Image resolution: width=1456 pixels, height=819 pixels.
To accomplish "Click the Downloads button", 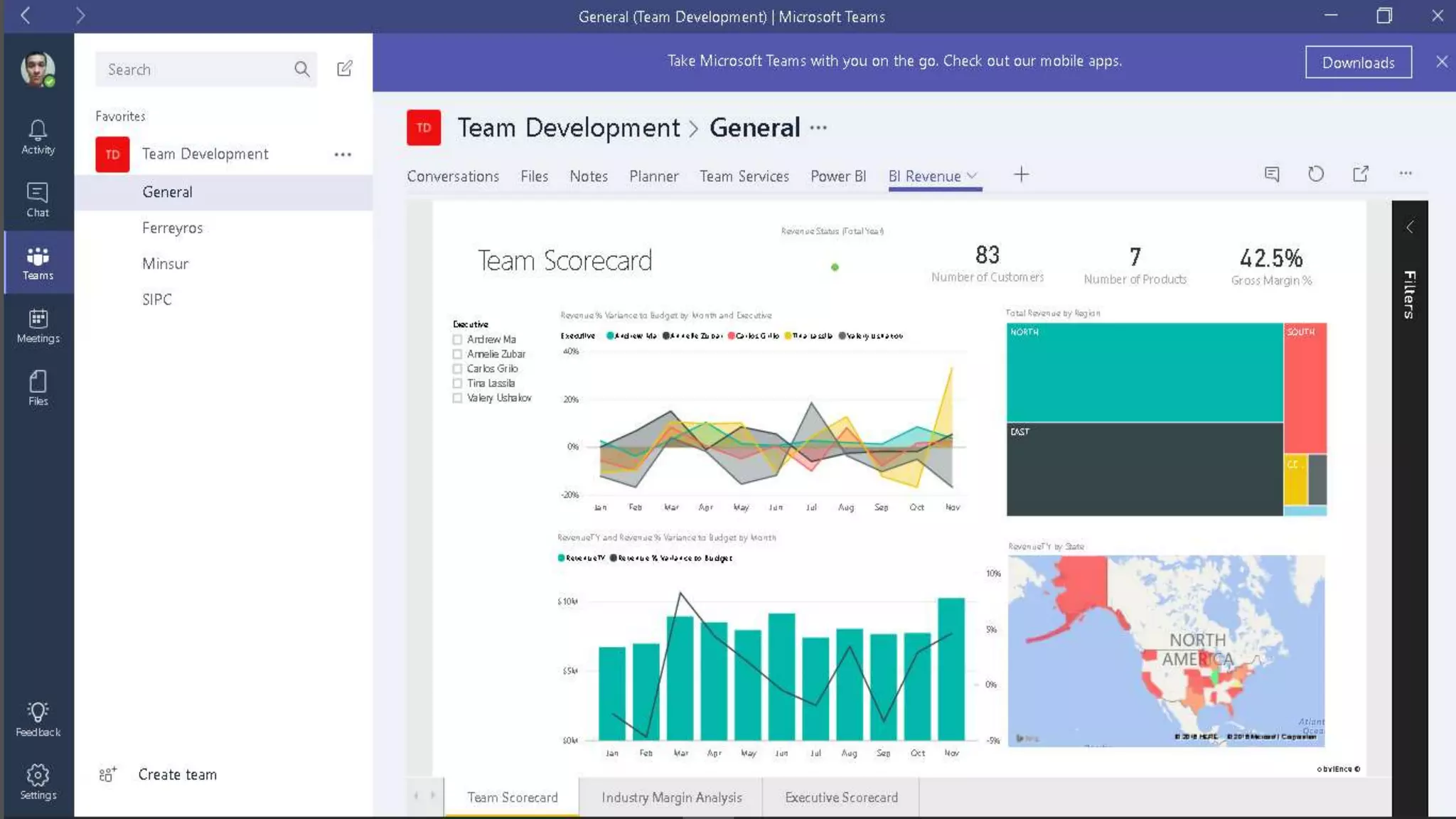I will point(1358,63).
